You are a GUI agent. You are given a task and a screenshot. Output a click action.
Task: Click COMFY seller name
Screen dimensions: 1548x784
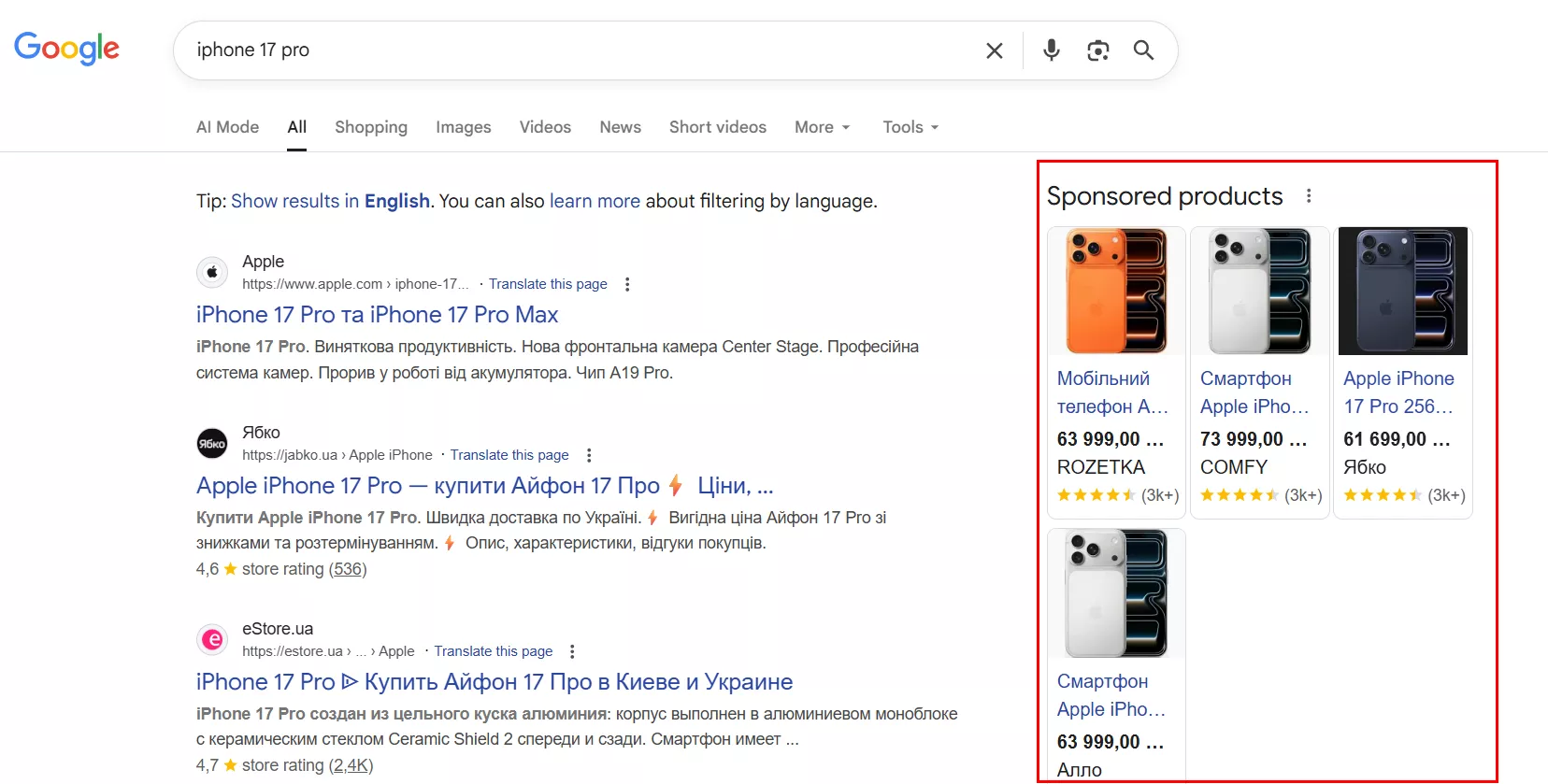pyautogui.click(x=1234, y=467)
